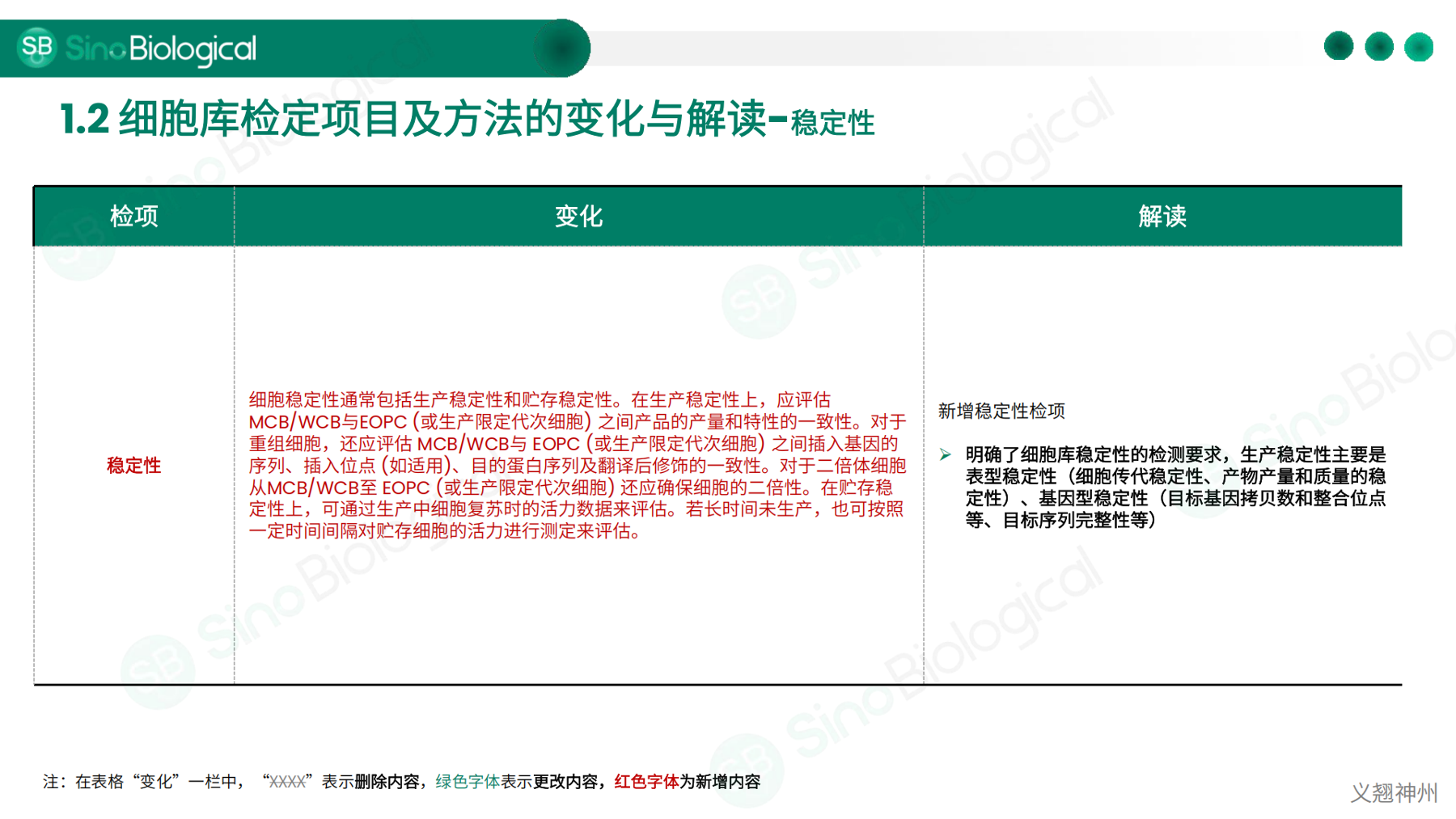Expand the 变化 column header
Viewport: 1456px width, 819px height.
(x=578, y=216)
